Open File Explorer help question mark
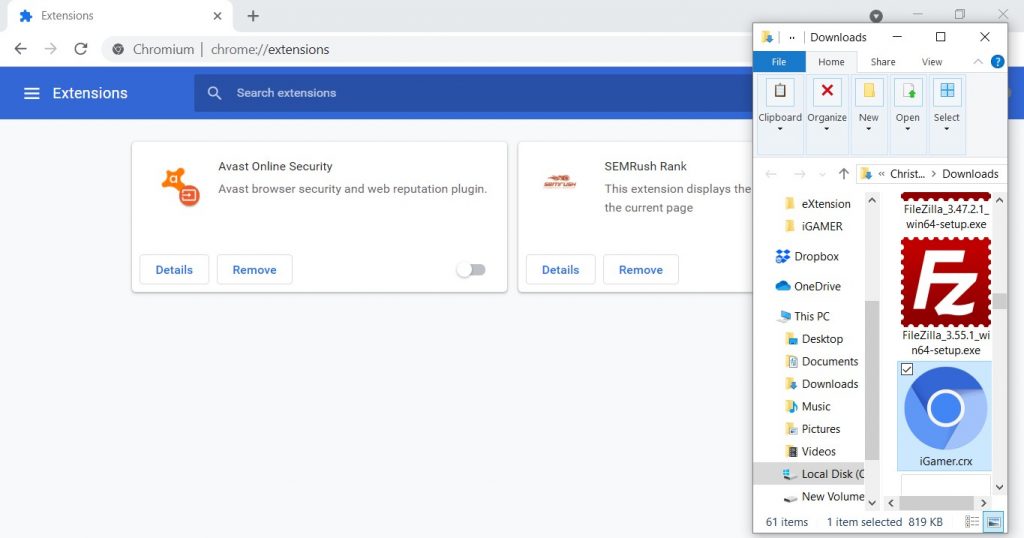 click(x=997, y=61)
